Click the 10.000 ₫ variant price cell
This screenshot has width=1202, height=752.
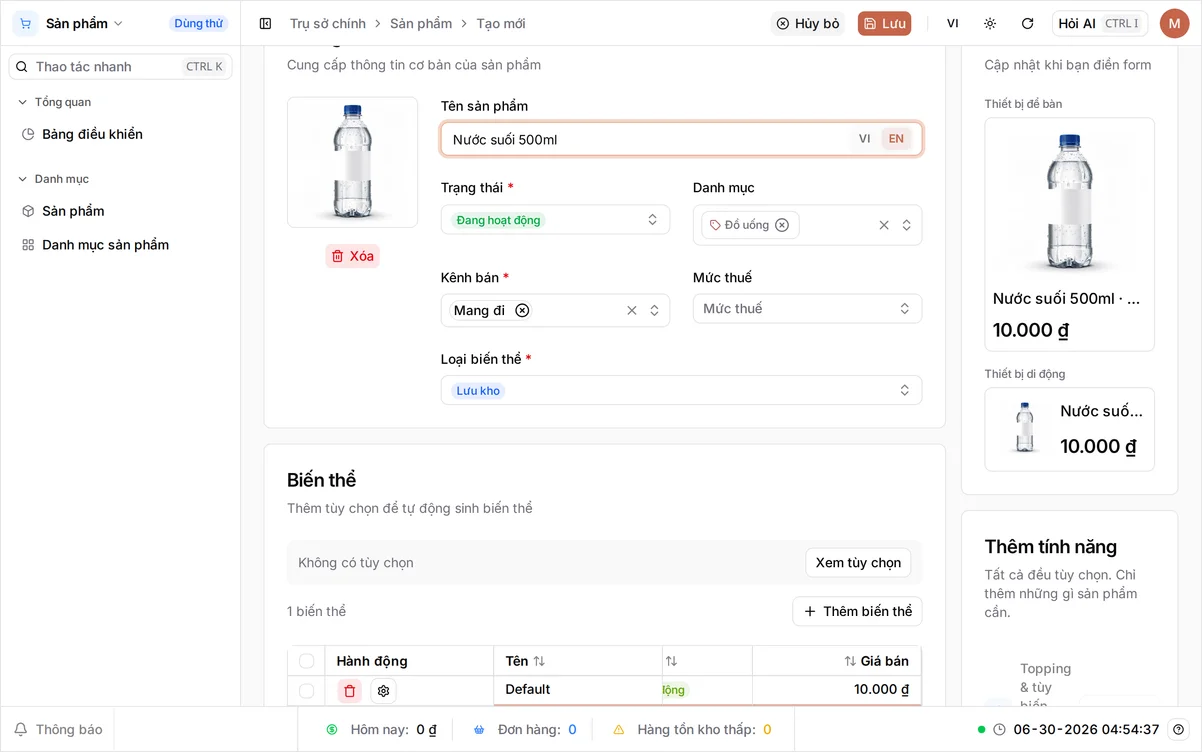click(x=836, y=689)
